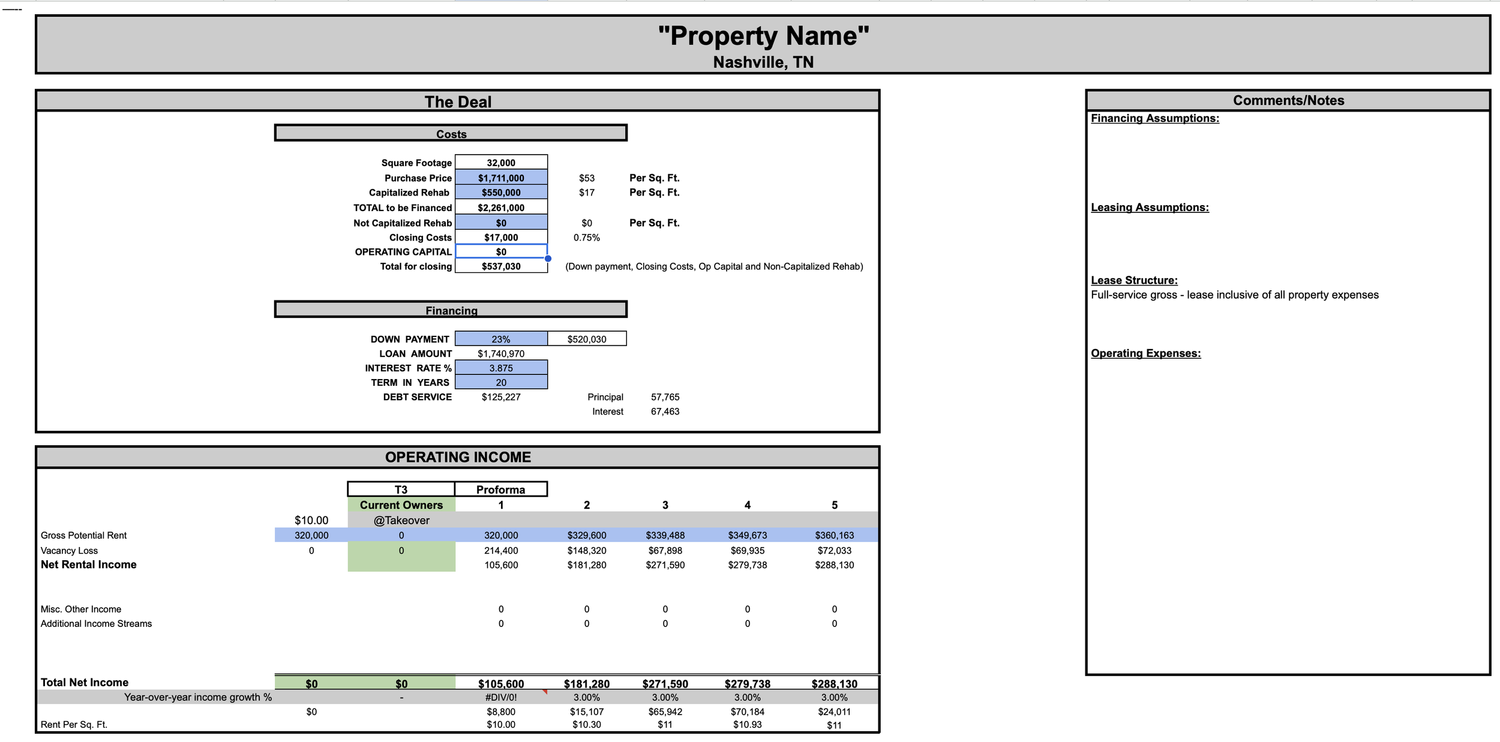Select the $65,942 value cell
The width and height of the screenshot is (1500, 742).
(x=665, y=712)
